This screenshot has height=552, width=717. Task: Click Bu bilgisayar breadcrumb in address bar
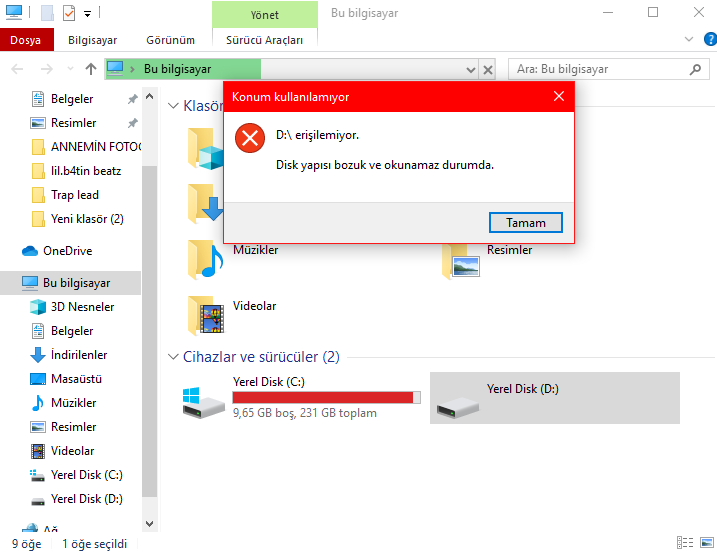(x=178, y=69)
